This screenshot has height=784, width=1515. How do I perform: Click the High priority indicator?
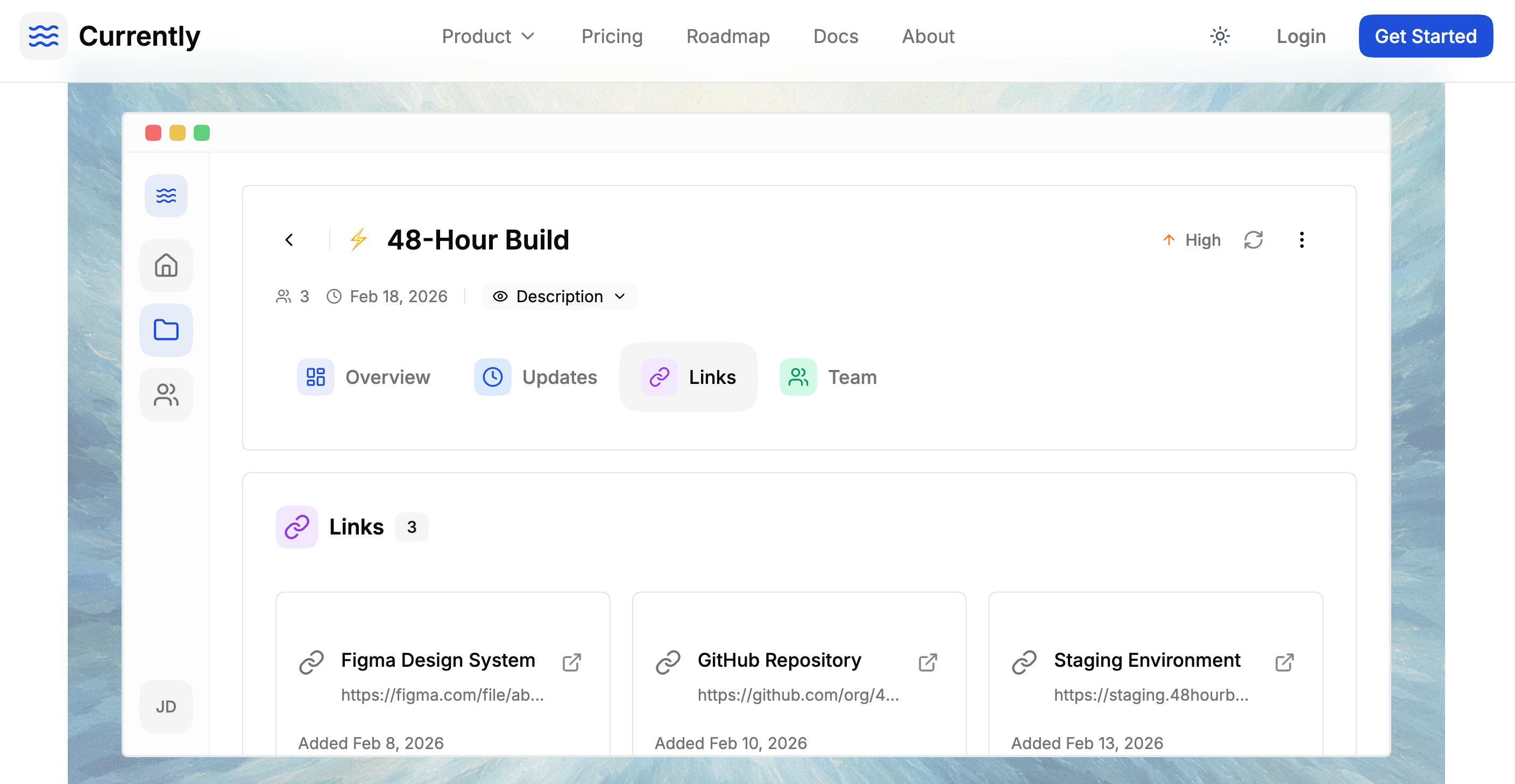tap(1192, 240)
